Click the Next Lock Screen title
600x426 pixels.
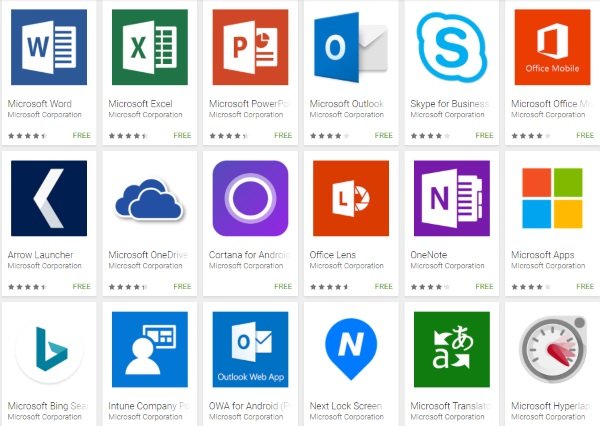[346, 406]
